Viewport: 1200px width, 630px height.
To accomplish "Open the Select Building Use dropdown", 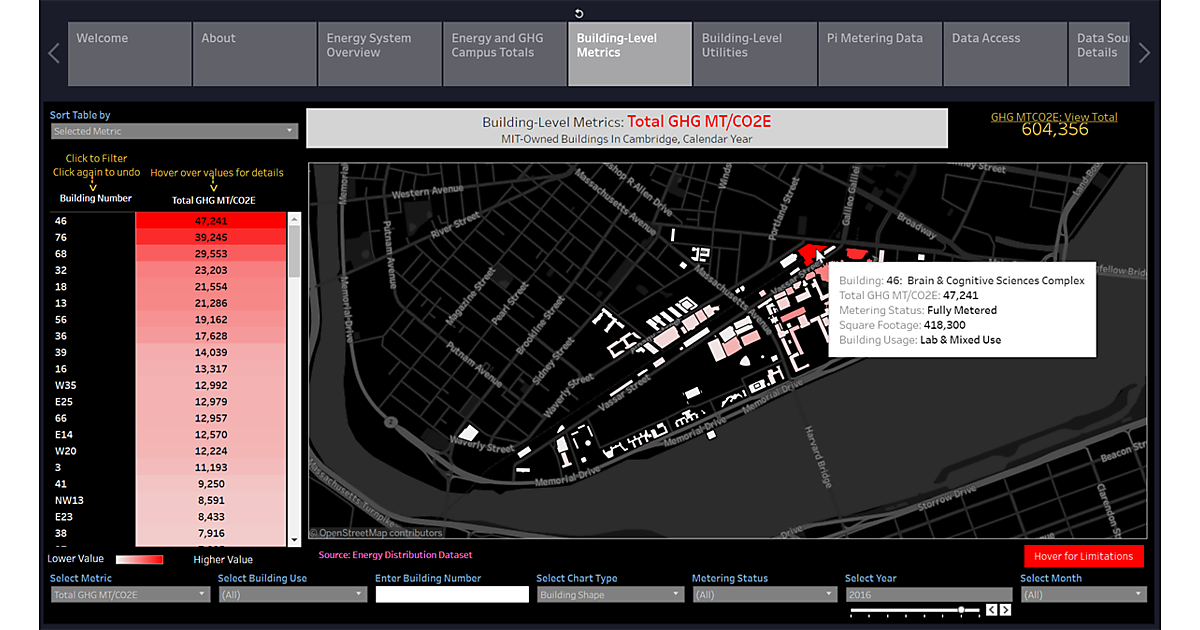I will 292,594.
